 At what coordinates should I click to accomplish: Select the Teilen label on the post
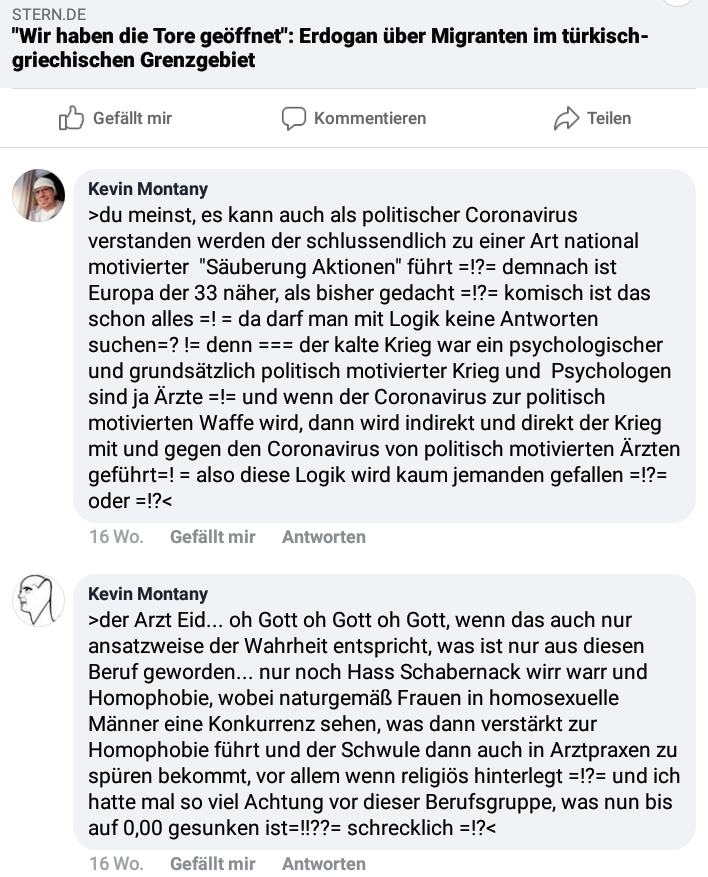(608, 118)
